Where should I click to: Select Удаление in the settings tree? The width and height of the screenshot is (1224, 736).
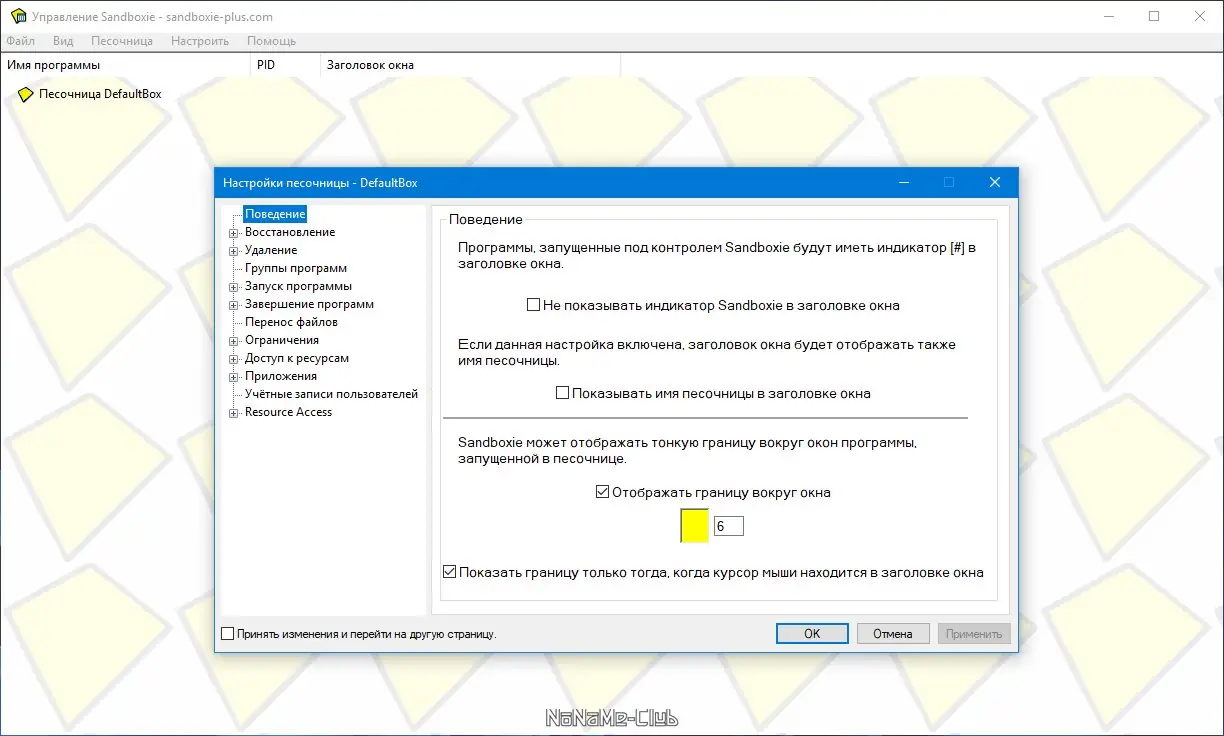click(271, 250)
